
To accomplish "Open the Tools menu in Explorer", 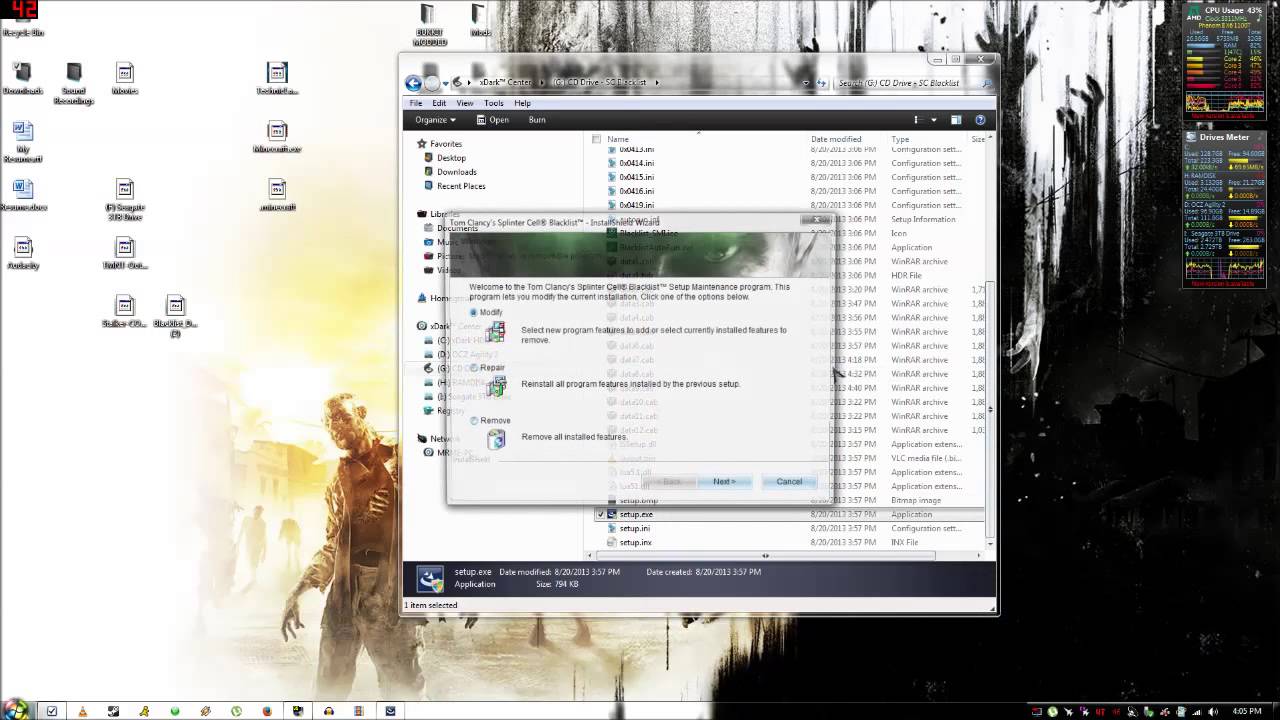I will 494,103.
